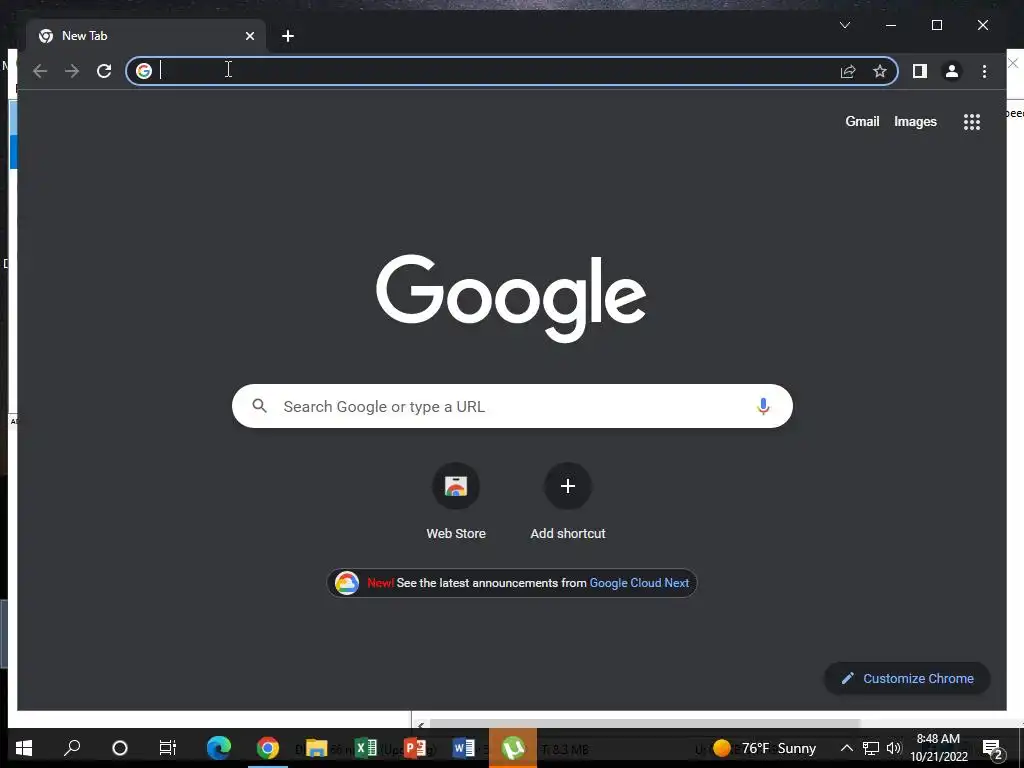The height and width of the screenshot is (768, 1024).
Task: Open the Windows Start menu
Action: coord(24,748)
